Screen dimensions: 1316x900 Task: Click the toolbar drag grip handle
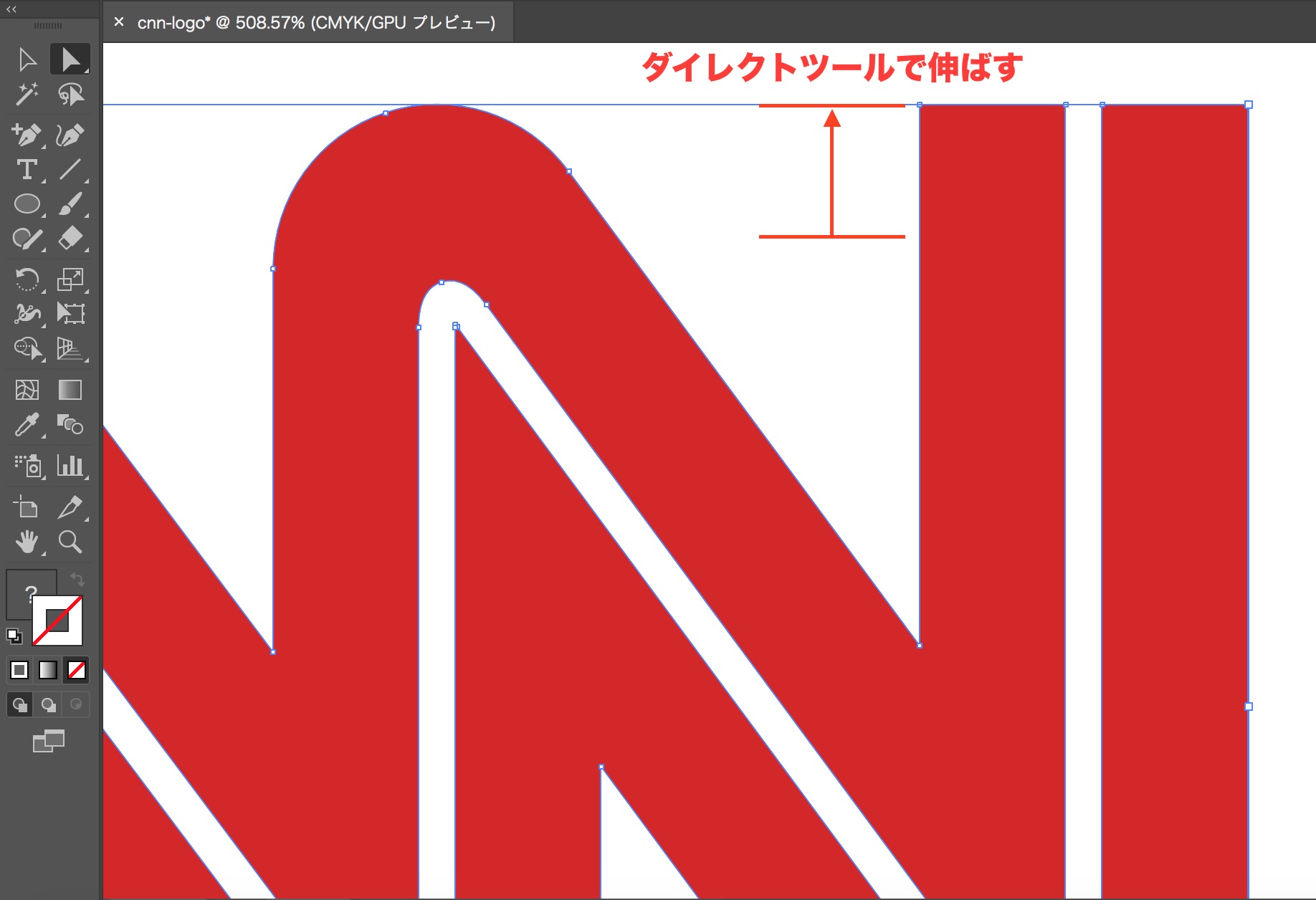[48, 26]
